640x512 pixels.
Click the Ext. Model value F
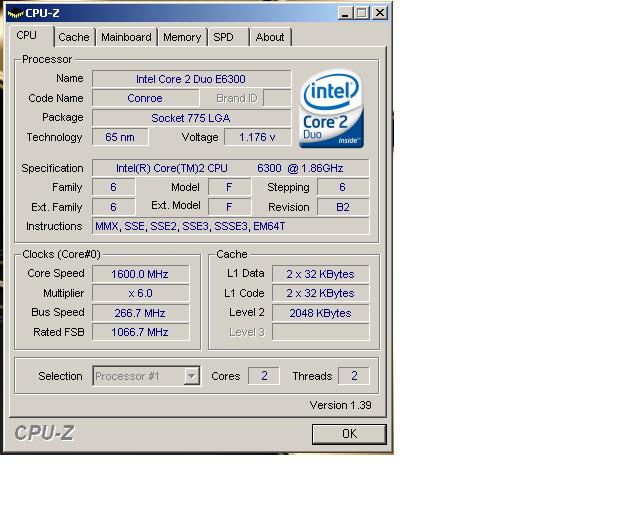[229, 207]
